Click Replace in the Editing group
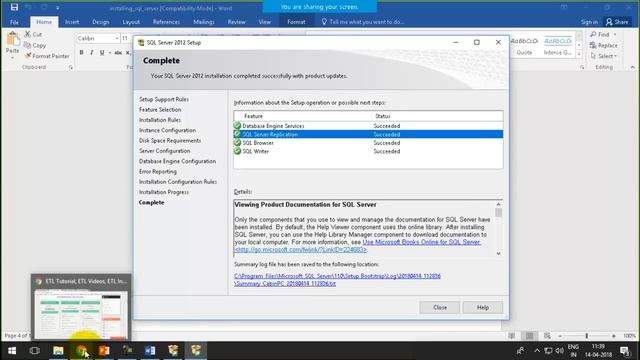The width and height of the screenshot is (640, 360). pyautogui.click(x=604, y=45)
